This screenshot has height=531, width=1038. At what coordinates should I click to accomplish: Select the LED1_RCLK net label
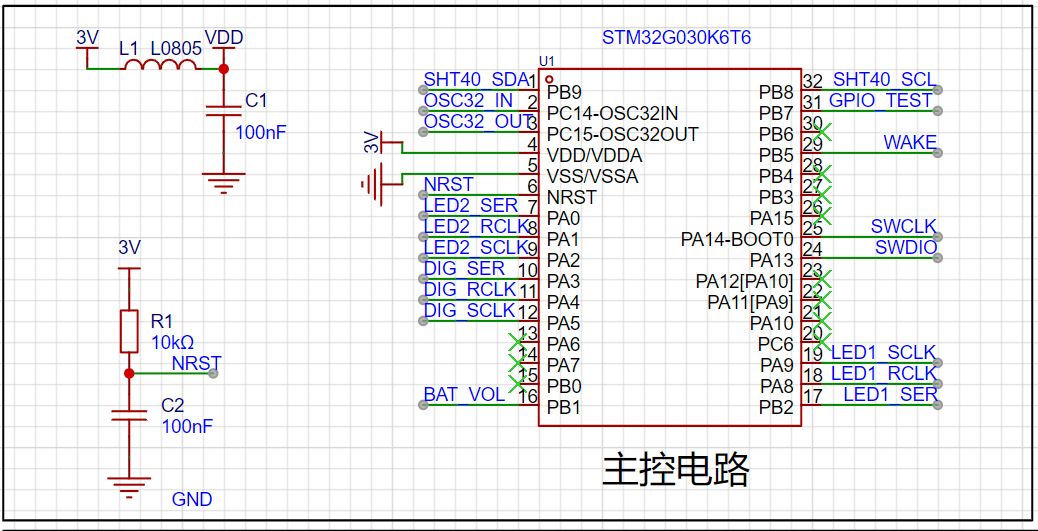click(x=884, y=373)
